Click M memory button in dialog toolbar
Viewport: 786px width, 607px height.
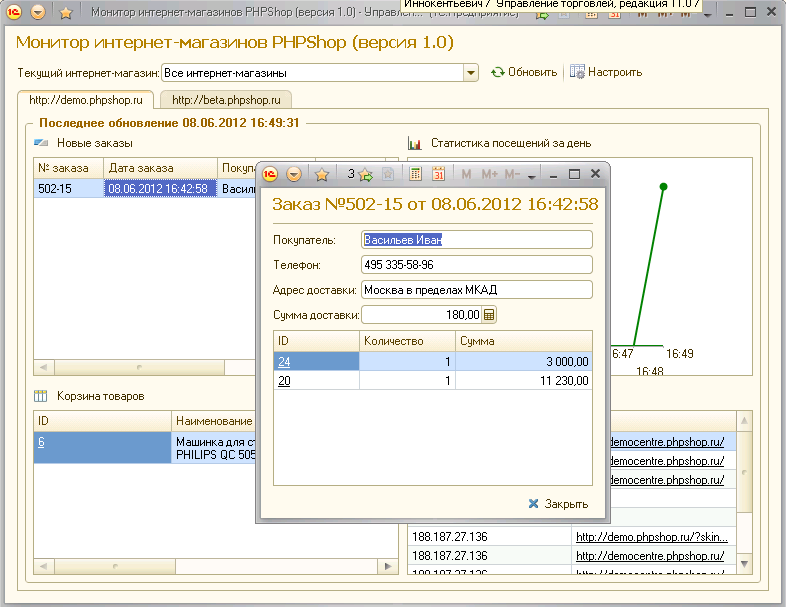tap(466, 174)
